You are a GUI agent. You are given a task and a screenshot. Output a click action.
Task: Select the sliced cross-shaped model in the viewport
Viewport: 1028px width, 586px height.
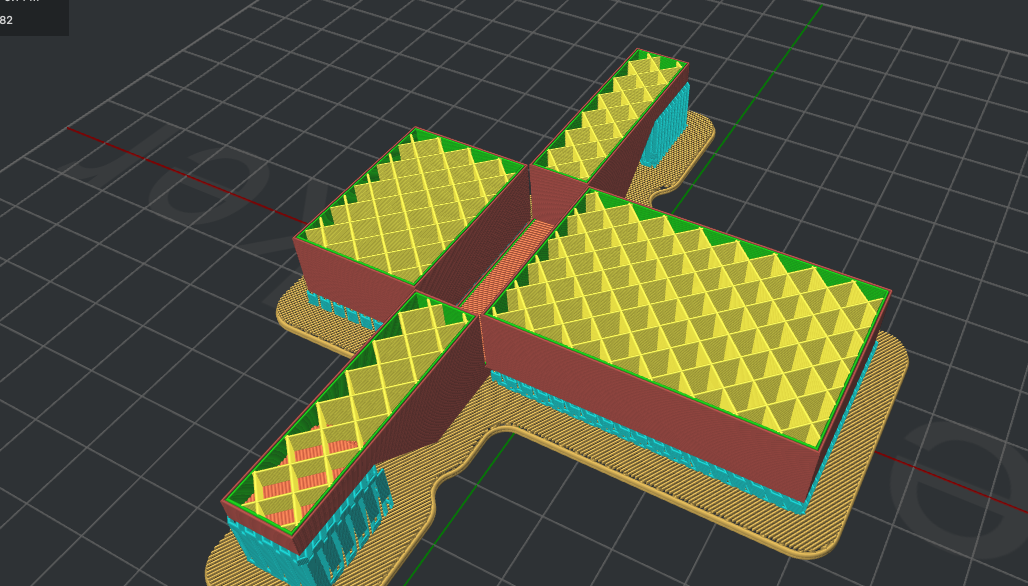(557, 315)
